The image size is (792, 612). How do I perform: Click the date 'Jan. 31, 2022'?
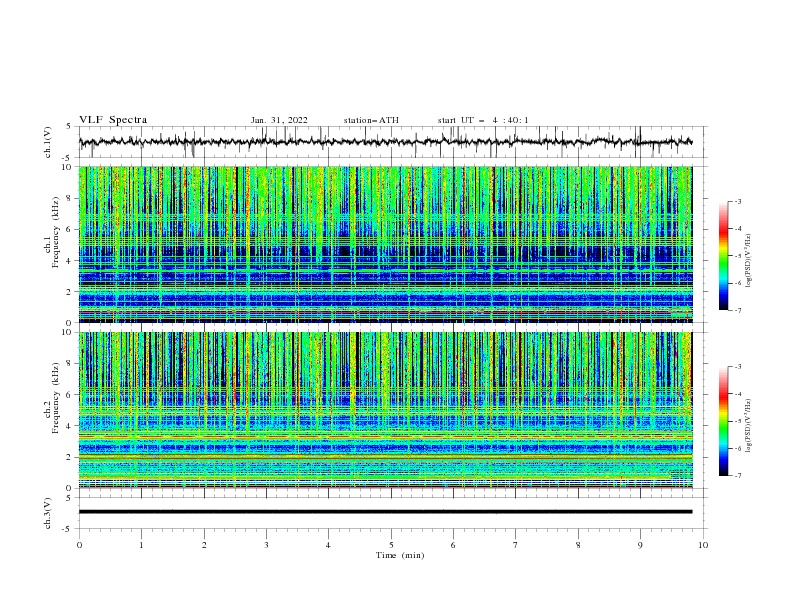tap(279, 120)
